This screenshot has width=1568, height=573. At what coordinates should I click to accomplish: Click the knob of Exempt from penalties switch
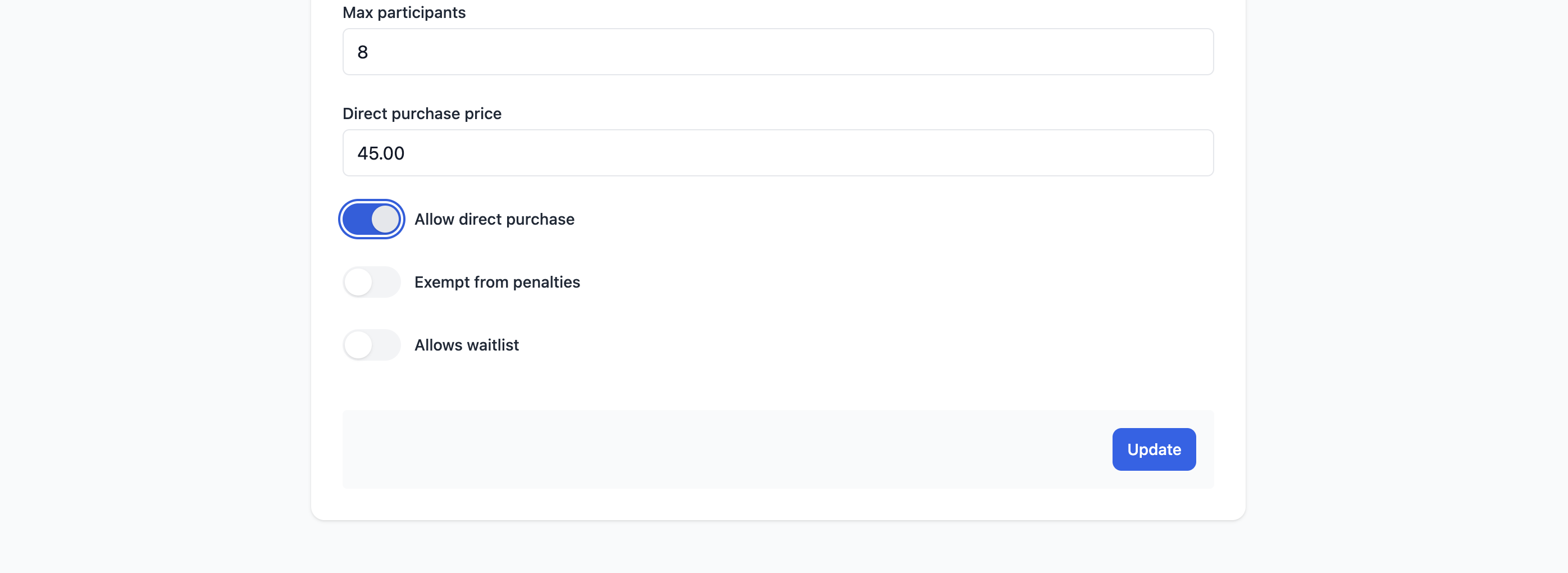pyautogui.click(x=358, y=282)
